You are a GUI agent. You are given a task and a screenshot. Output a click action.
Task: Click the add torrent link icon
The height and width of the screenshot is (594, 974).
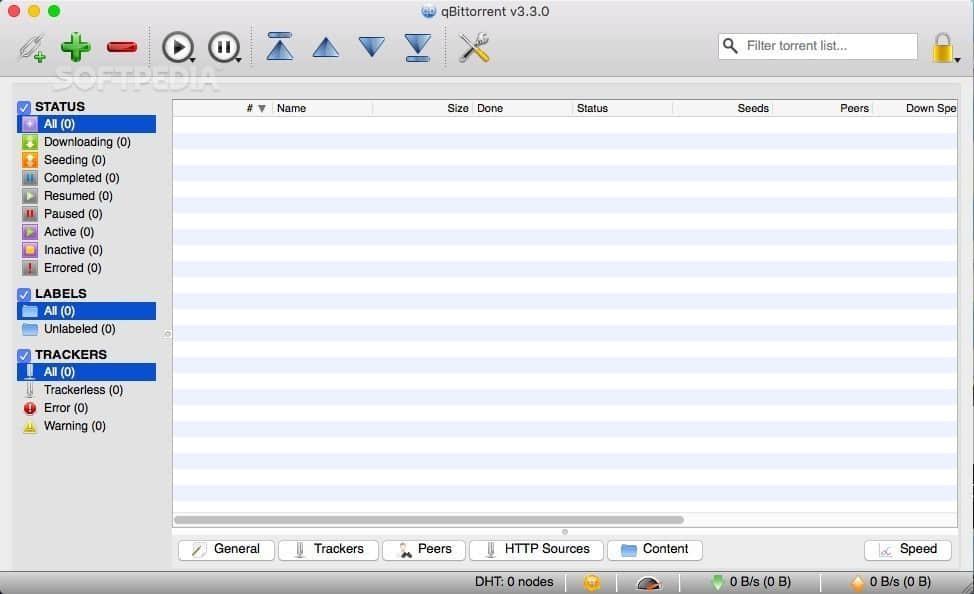[31, 47]
